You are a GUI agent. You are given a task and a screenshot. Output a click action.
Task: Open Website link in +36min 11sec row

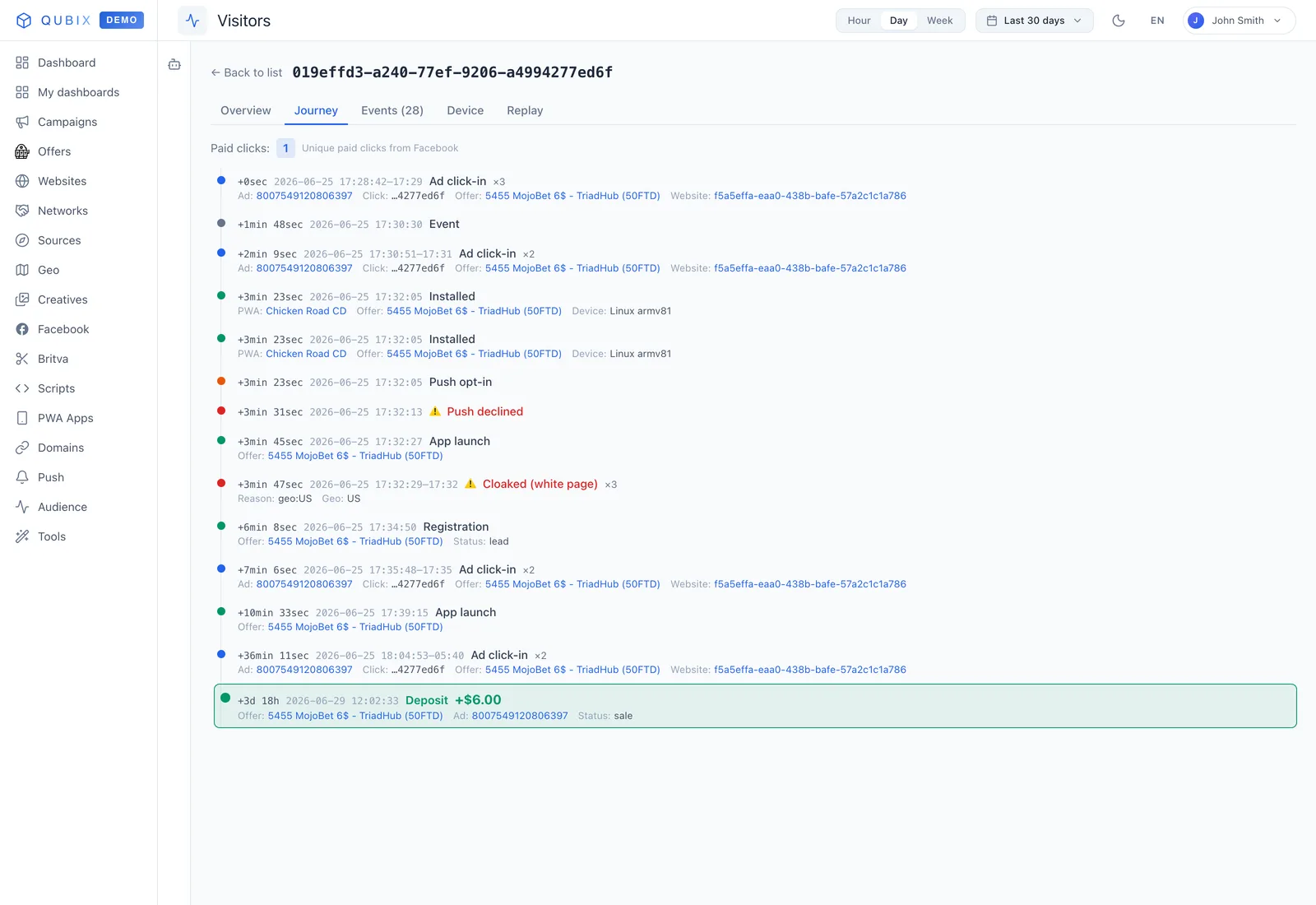tap(810, 670)
